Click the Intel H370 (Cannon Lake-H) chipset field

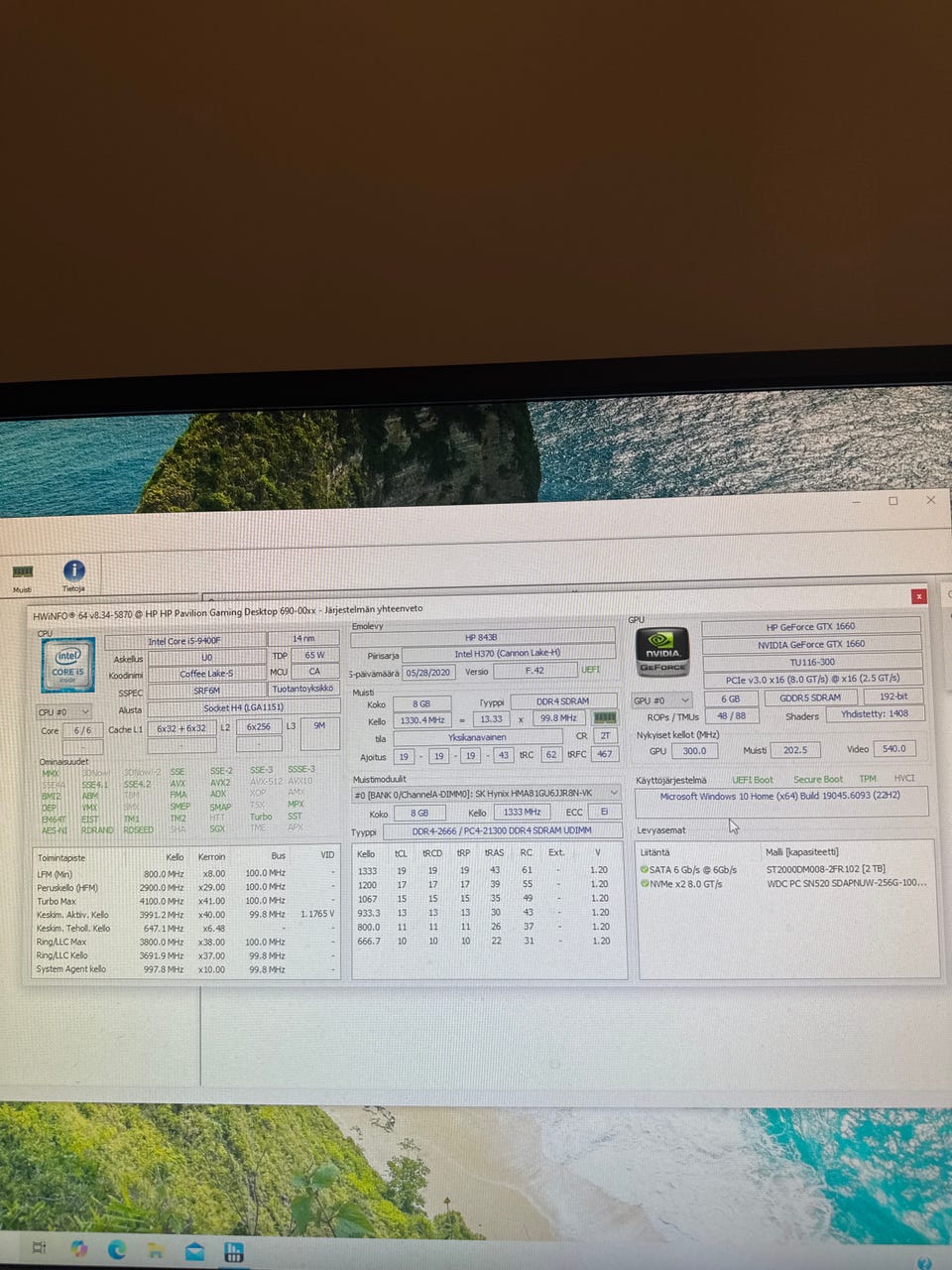[x=508, y=654]
